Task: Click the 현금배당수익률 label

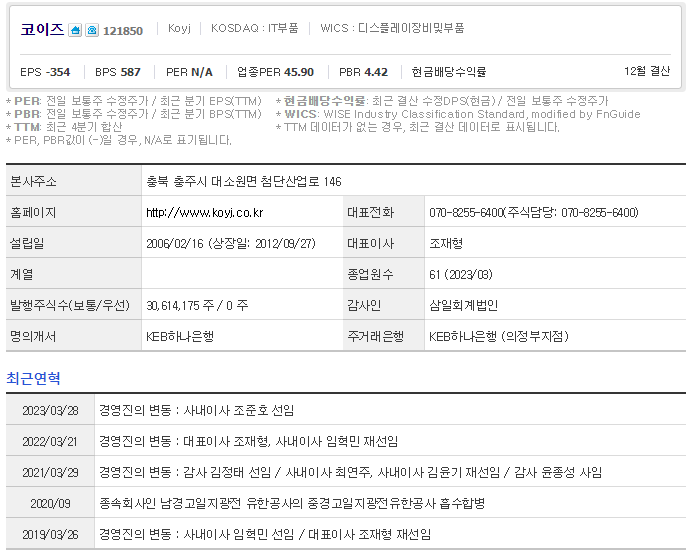Action: (449, 72)
